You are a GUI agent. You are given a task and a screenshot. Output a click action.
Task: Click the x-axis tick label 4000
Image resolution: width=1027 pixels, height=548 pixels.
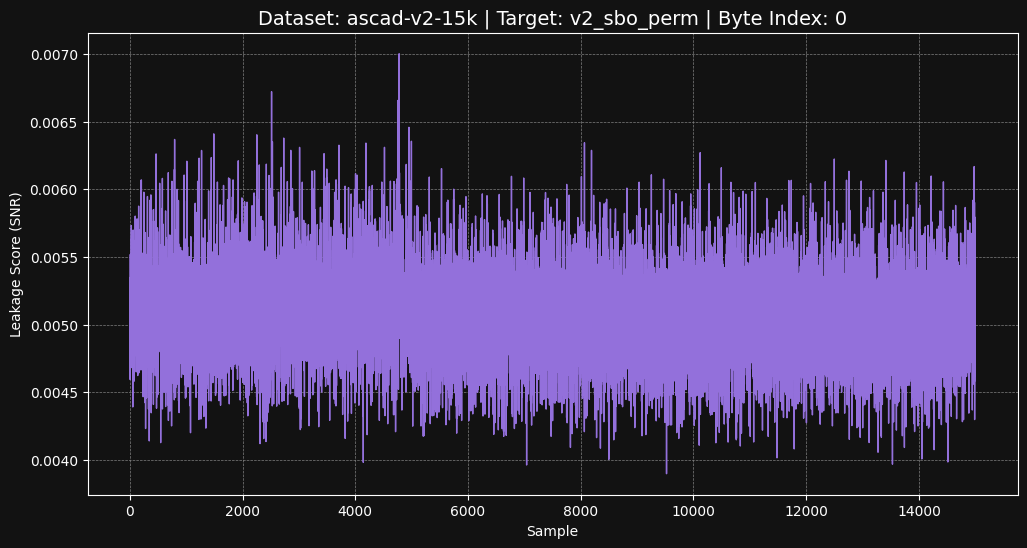click(x=356, y=509)
